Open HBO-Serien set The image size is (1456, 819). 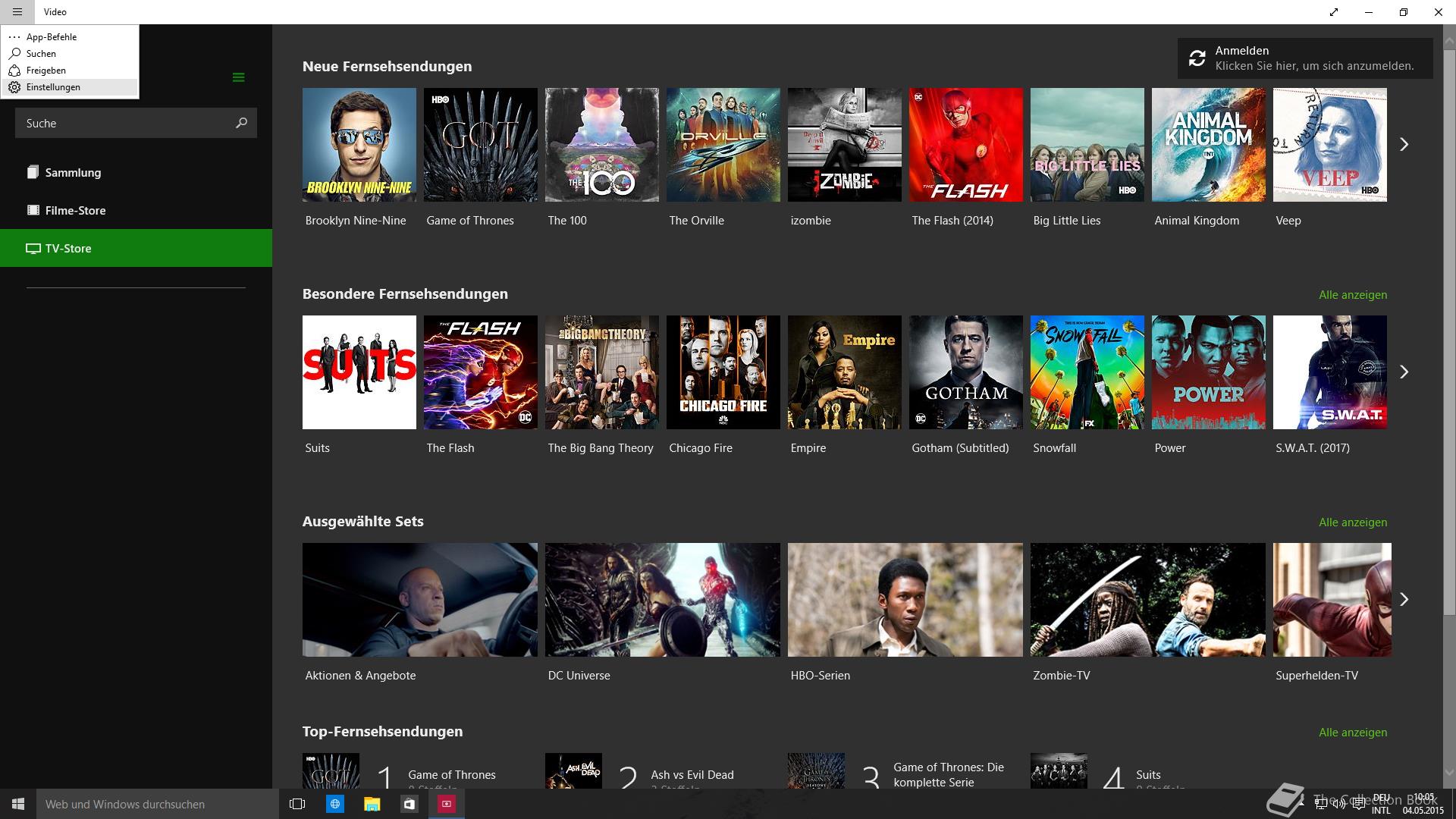click(x=905, y=600)
